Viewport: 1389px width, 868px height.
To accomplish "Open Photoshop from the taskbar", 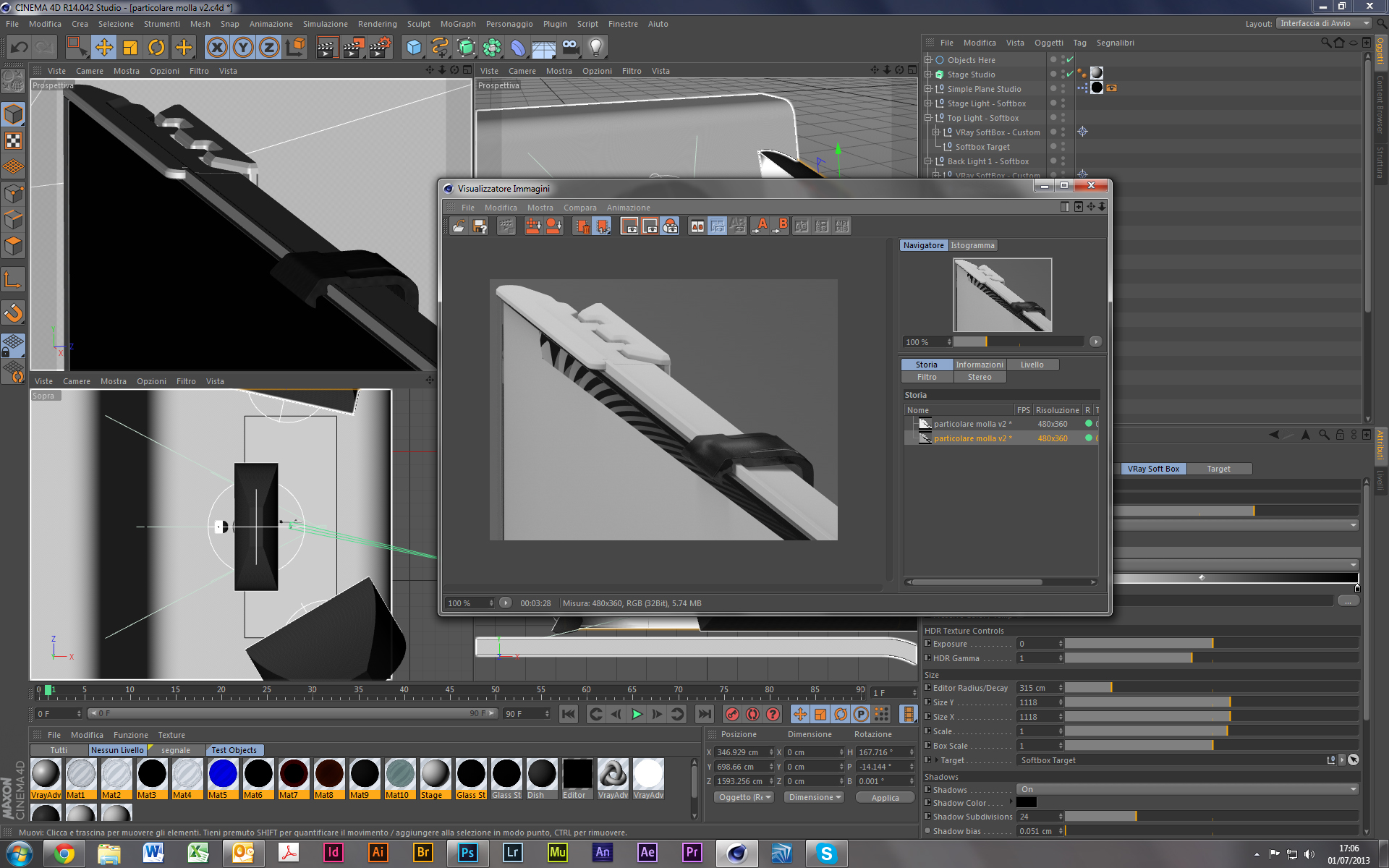I will click(467, 853).
